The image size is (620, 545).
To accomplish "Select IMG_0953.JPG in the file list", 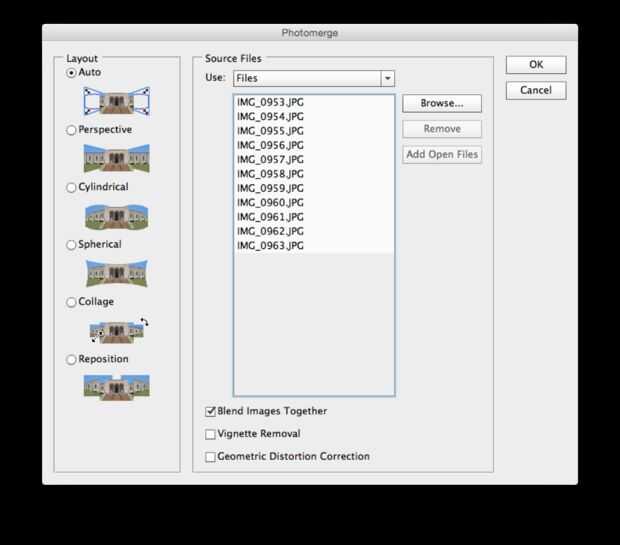I will tap(314, 102).
